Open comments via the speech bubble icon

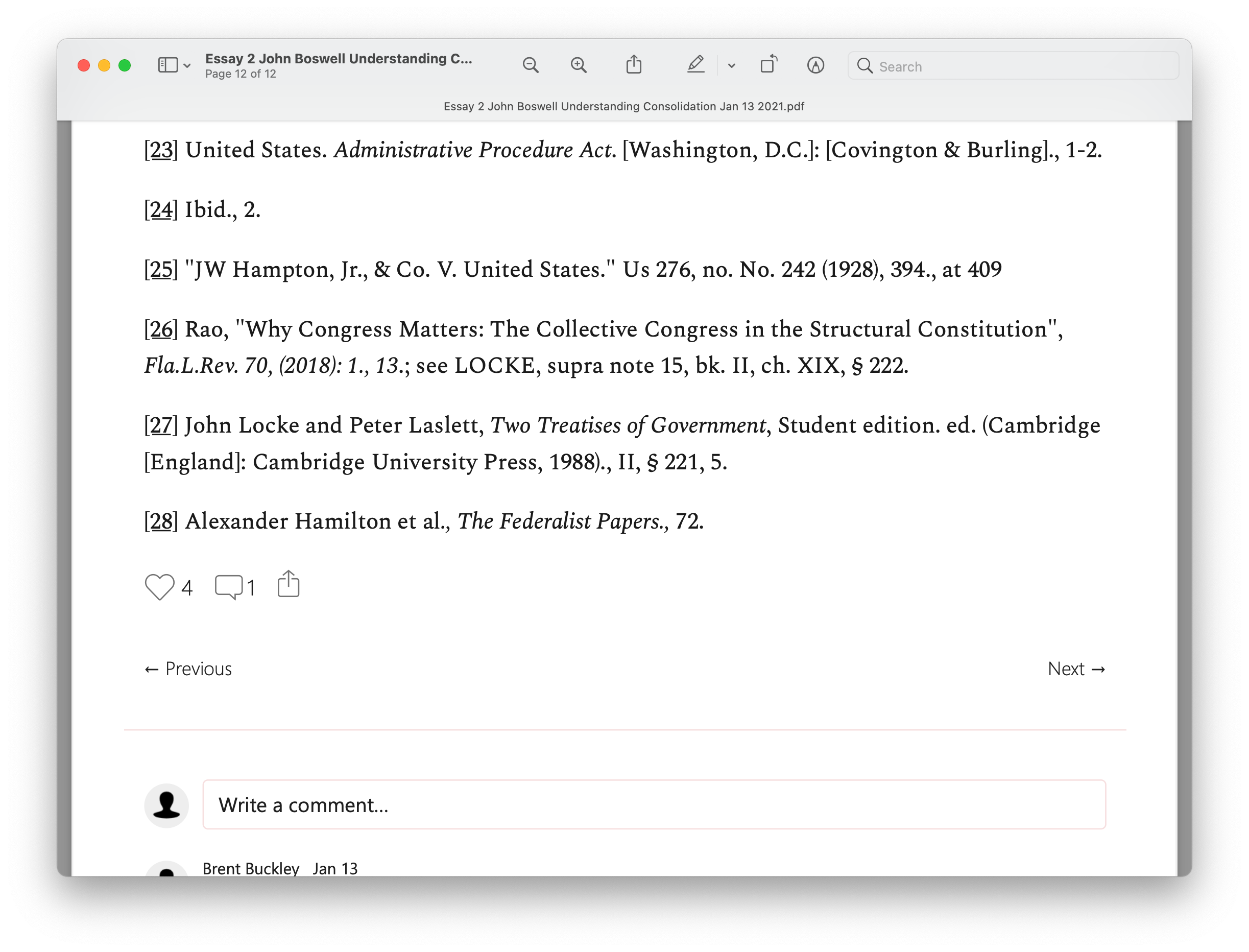click(x=229, y=587)
